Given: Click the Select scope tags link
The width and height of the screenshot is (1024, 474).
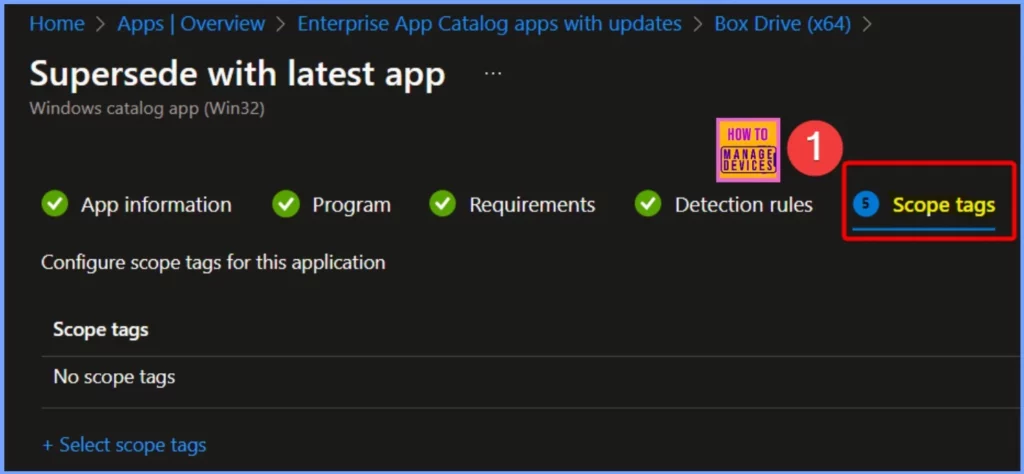Looking at the screenshot, I should (x=124, y=445).
